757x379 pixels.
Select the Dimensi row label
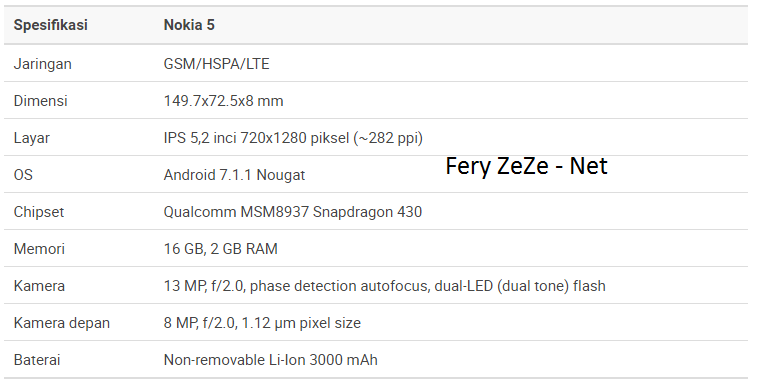click(41, 101)
